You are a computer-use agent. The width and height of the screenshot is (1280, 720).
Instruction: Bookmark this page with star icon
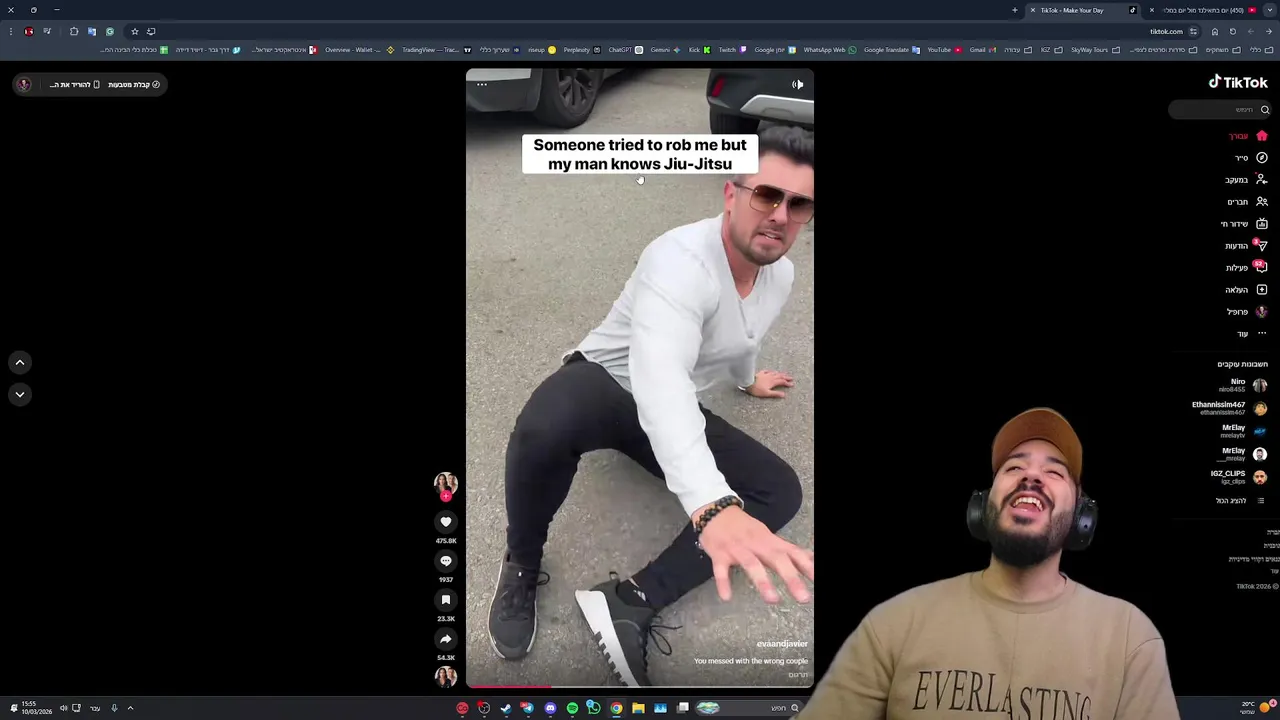point(135,31)
